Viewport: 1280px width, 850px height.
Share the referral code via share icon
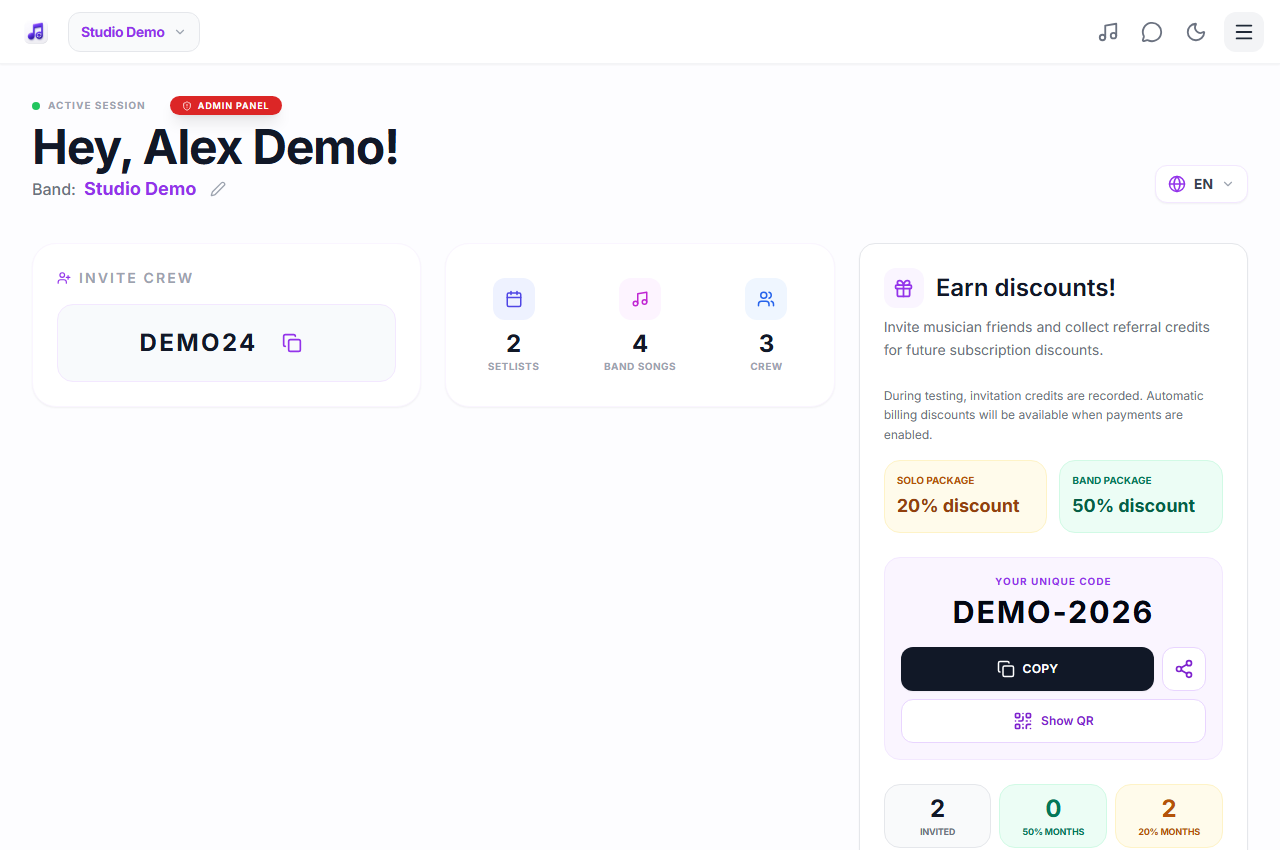pyautogui.click(x=1184, y=669)
